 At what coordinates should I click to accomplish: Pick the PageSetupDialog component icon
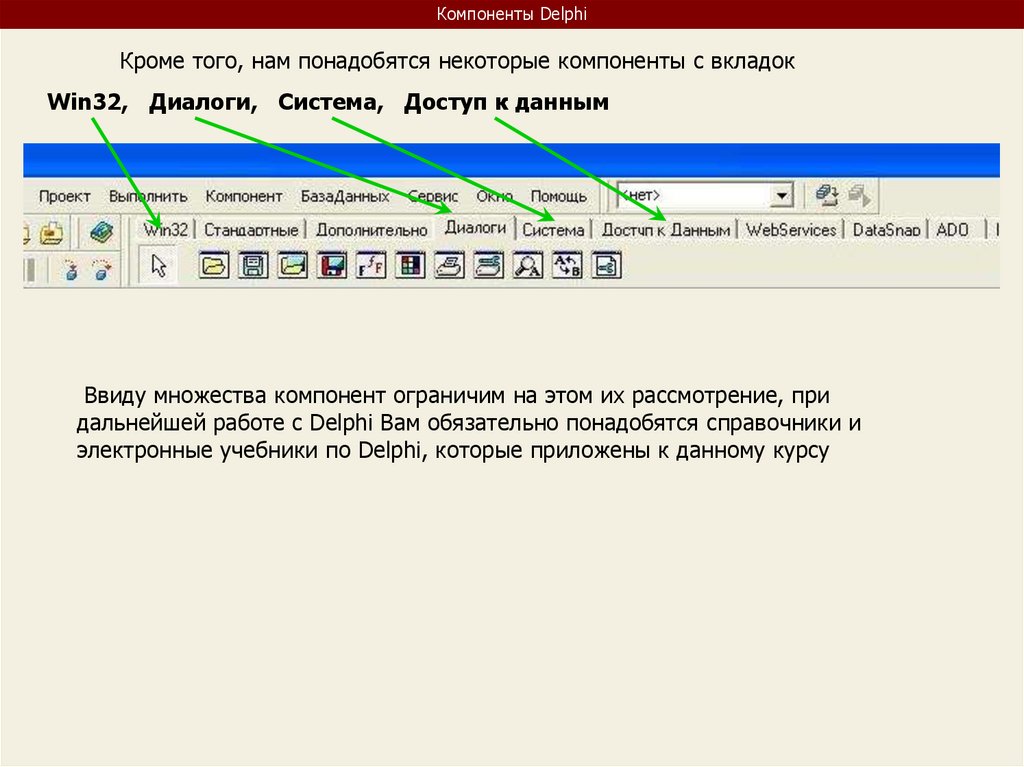click(x=606, y=265)
